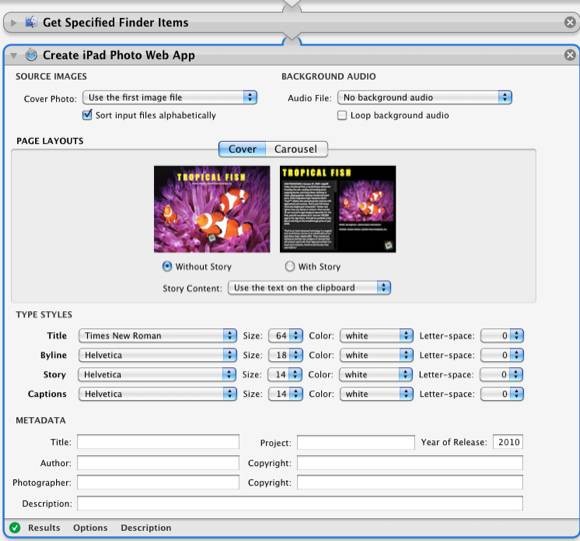This screenshot has height=541, width=580.
Task: Remove the Get Specified Finder Items action
Action: [570, 23]
